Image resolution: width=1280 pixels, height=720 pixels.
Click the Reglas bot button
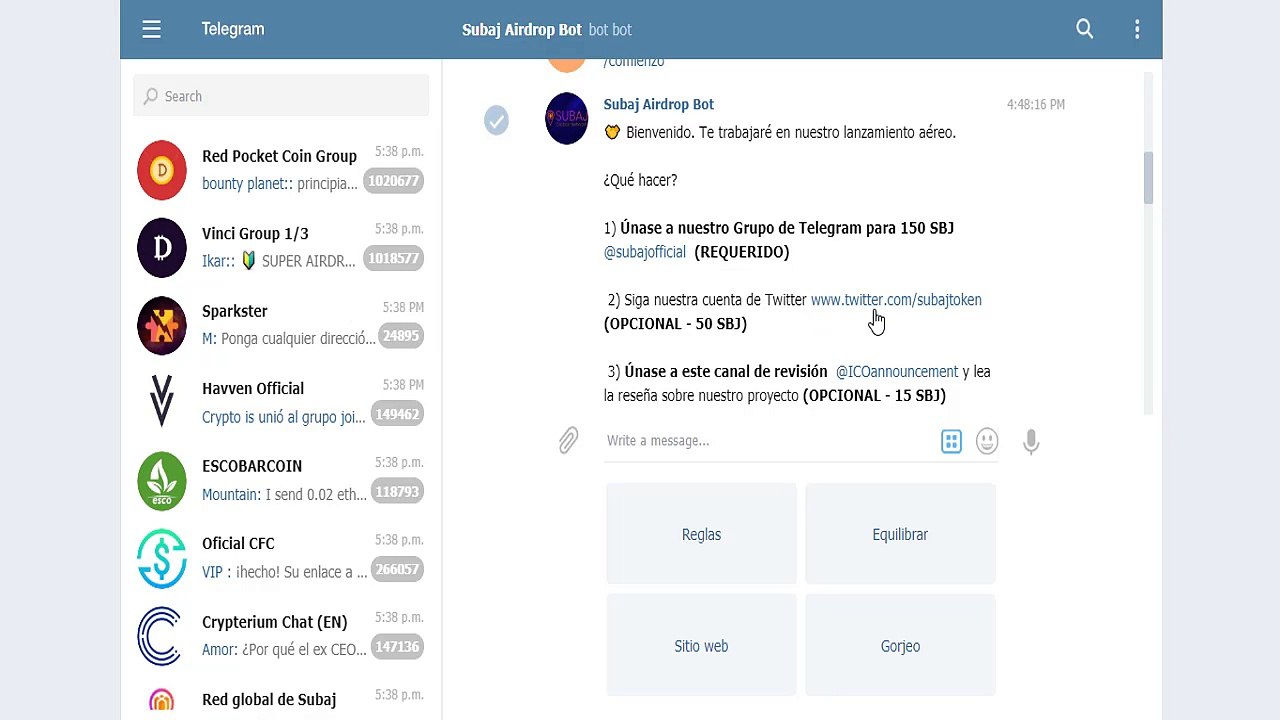point(701,534)
